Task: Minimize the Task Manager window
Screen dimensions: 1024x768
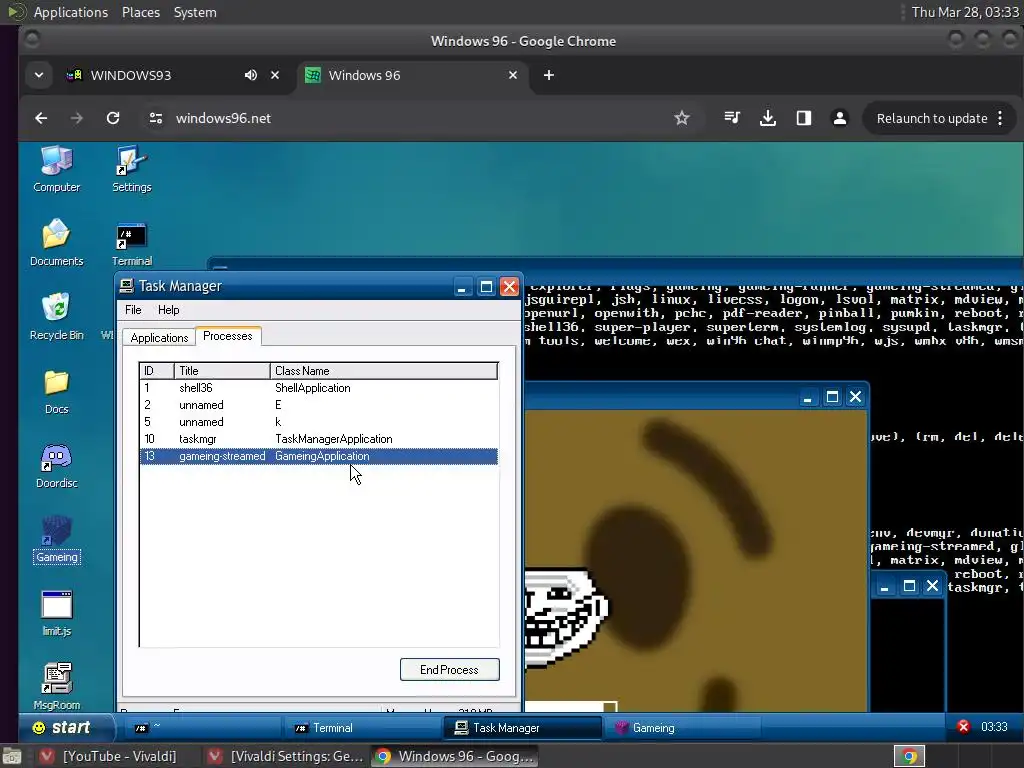Action: tap(462, 287)
